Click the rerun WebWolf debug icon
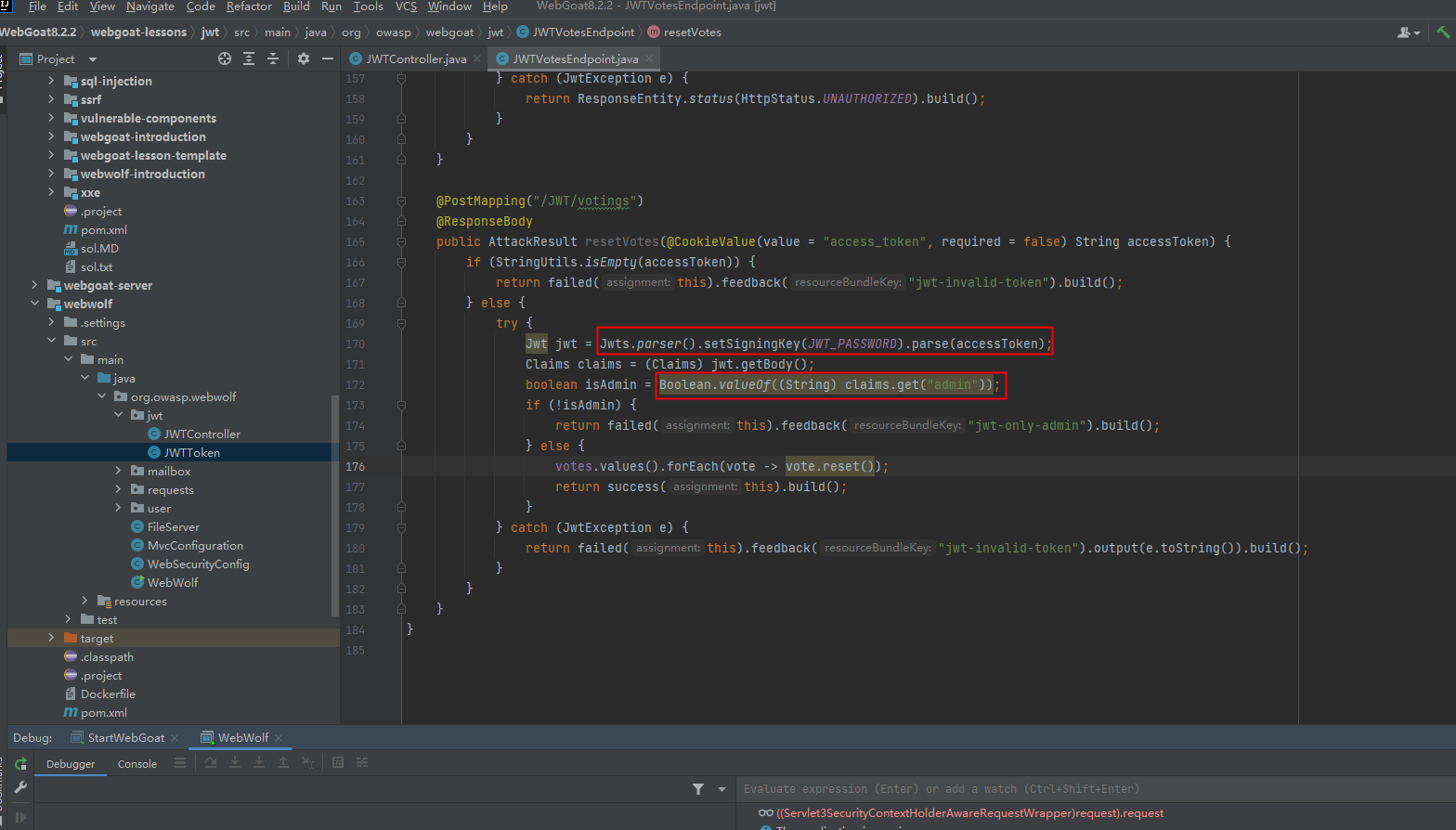 [x=20, y=764]
